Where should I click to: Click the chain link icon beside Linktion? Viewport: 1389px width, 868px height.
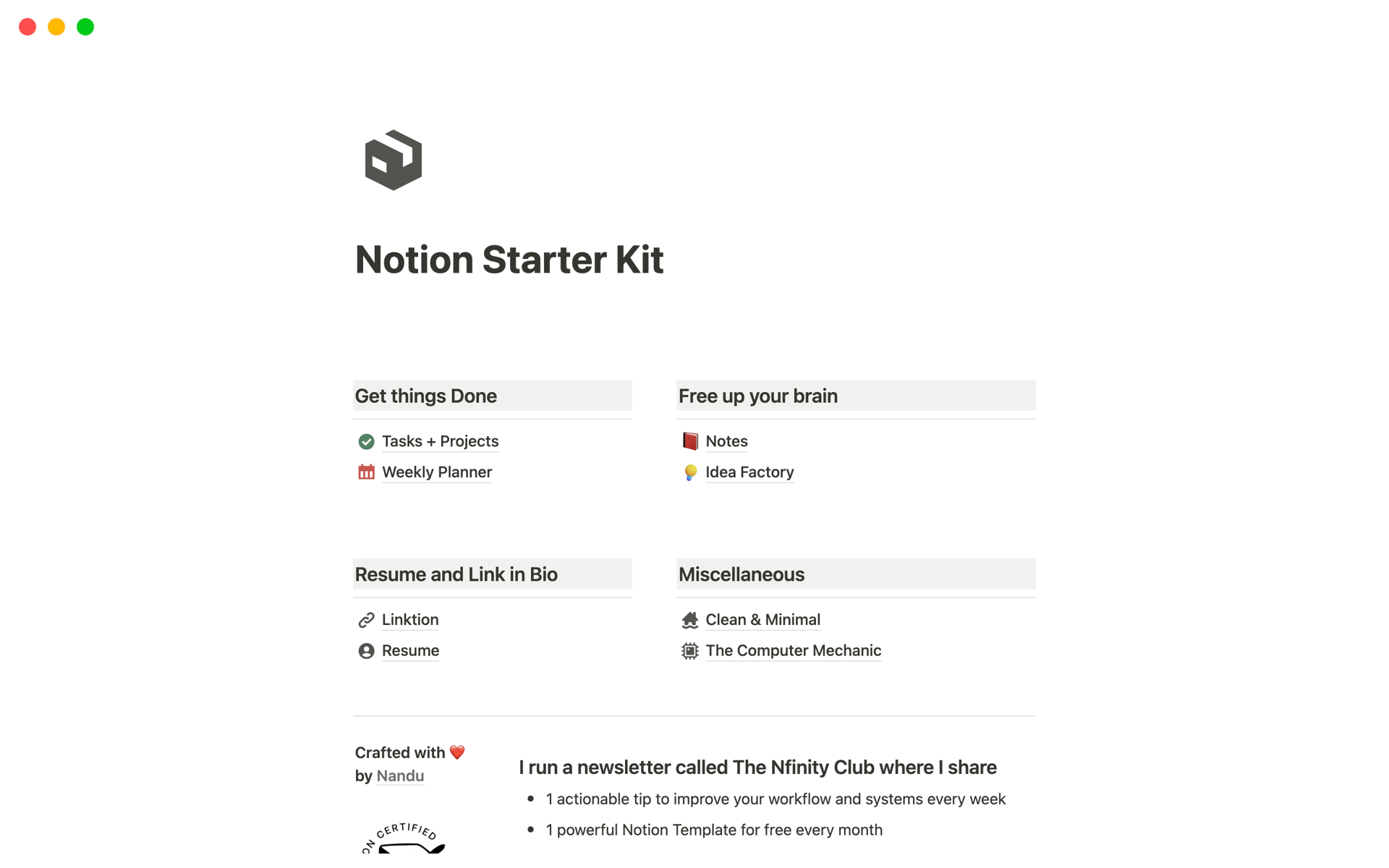coord(366,620)
